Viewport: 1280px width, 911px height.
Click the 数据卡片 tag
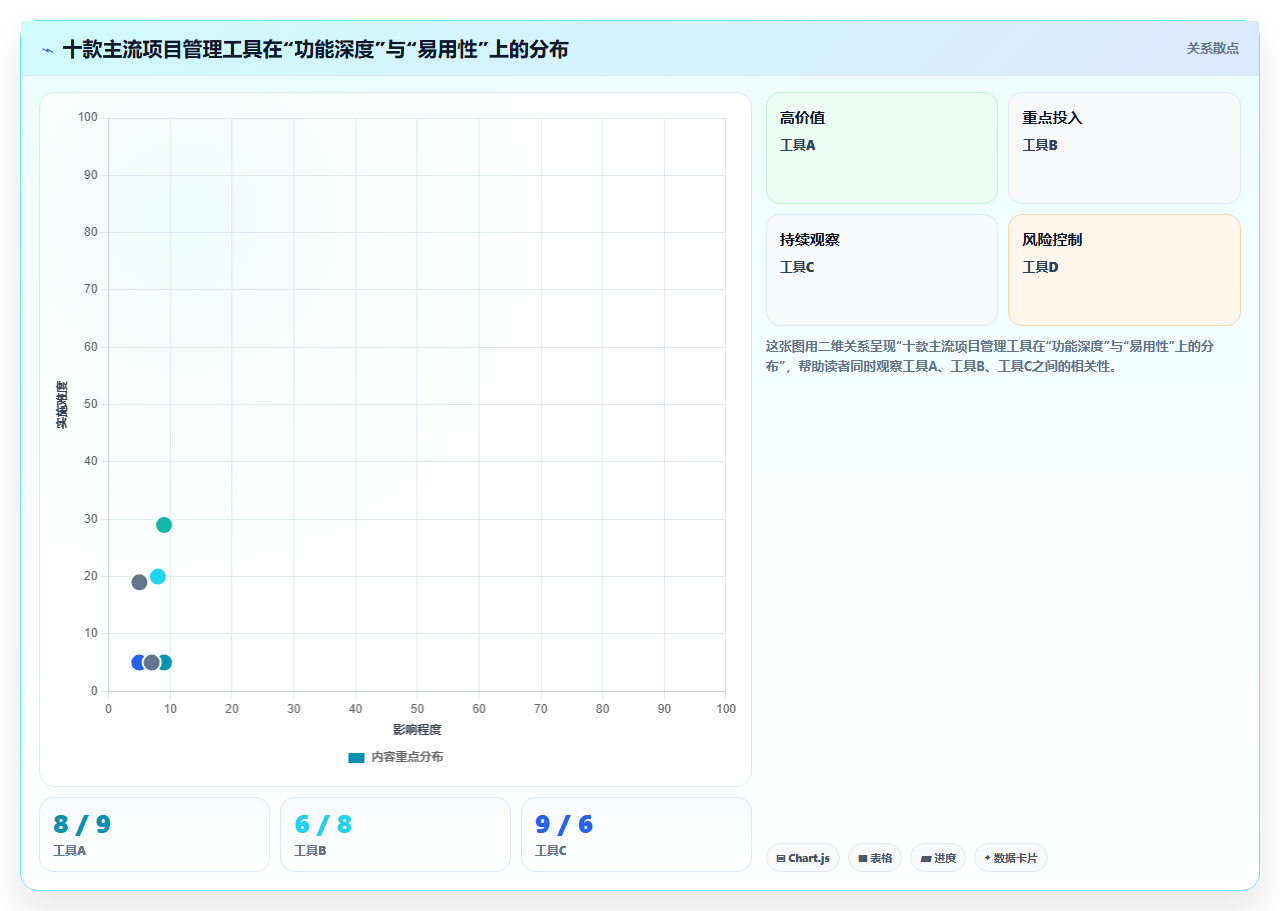pyautogui.click(x=1011, y=858)
